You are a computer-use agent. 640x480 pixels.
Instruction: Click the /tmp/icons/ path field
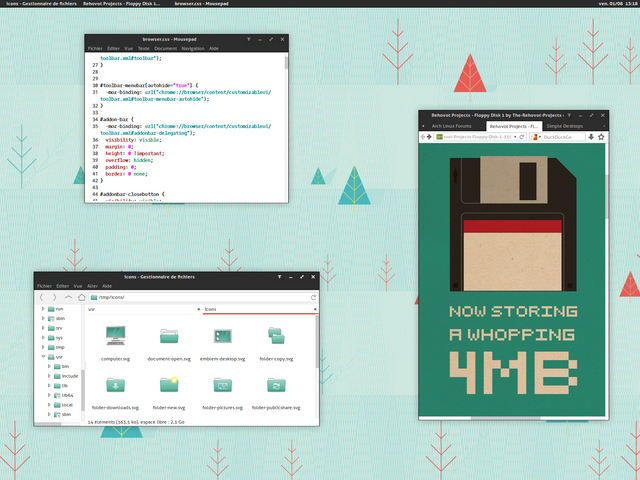[x=203, y=297]
